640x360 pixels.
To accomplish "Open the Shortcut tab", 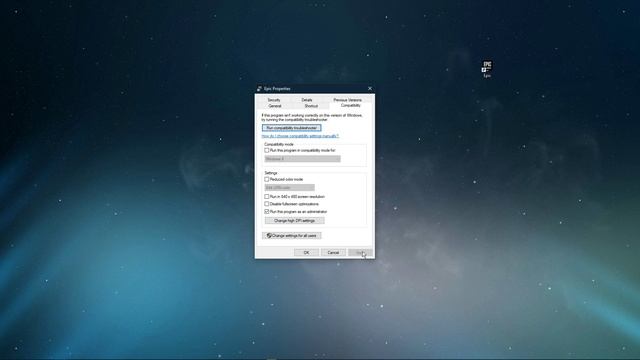I will tap(311, 106).
